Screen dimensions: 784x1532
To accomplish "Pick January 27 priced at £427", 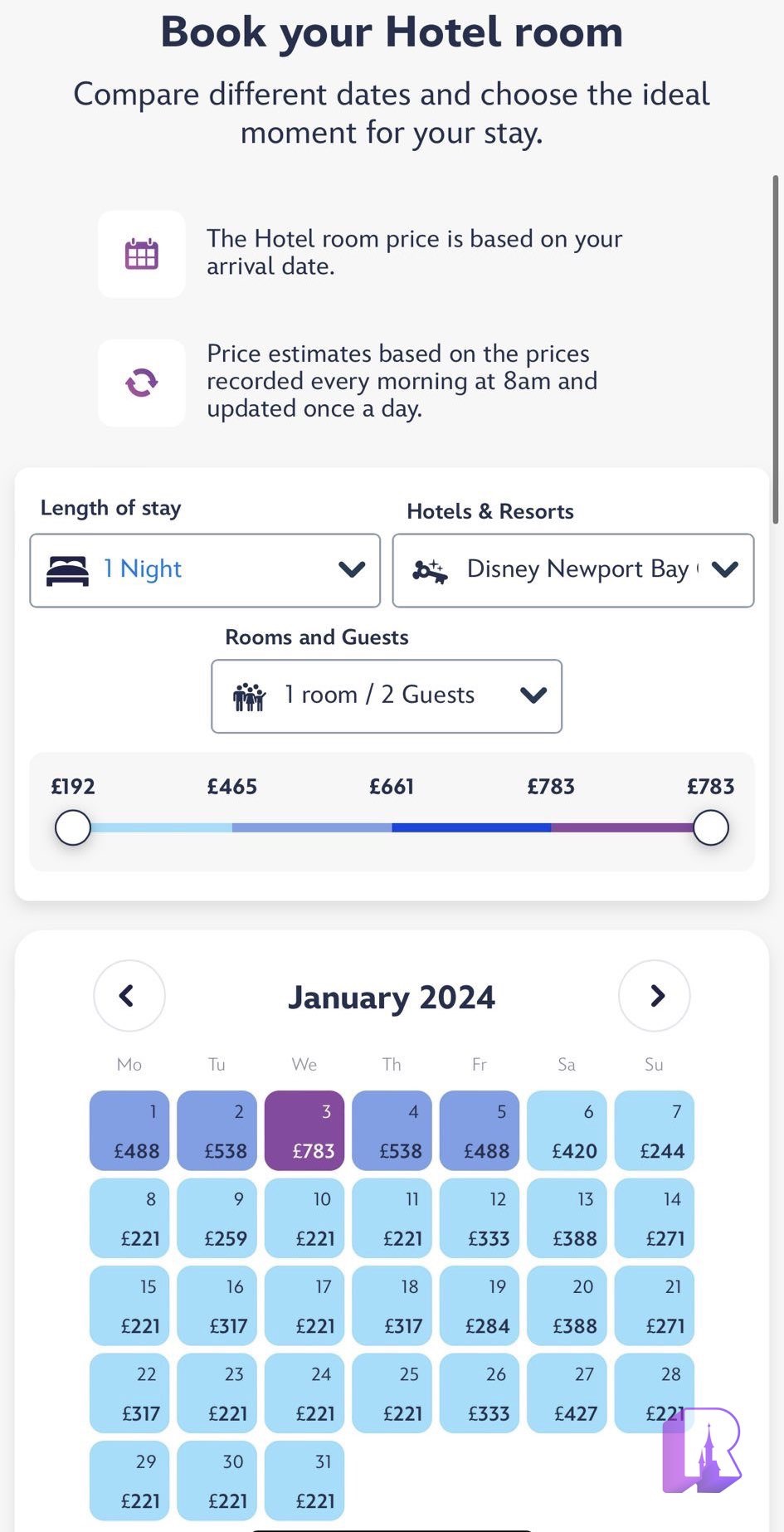I will point(567,1393).
